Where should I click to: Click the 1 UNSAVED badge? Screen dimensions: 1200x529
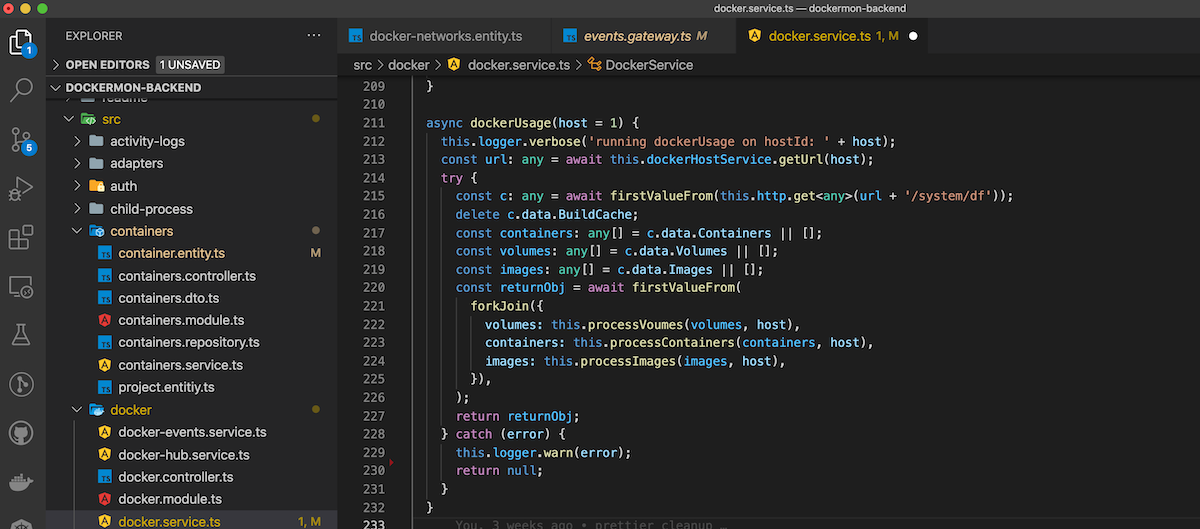coord(189,65)
